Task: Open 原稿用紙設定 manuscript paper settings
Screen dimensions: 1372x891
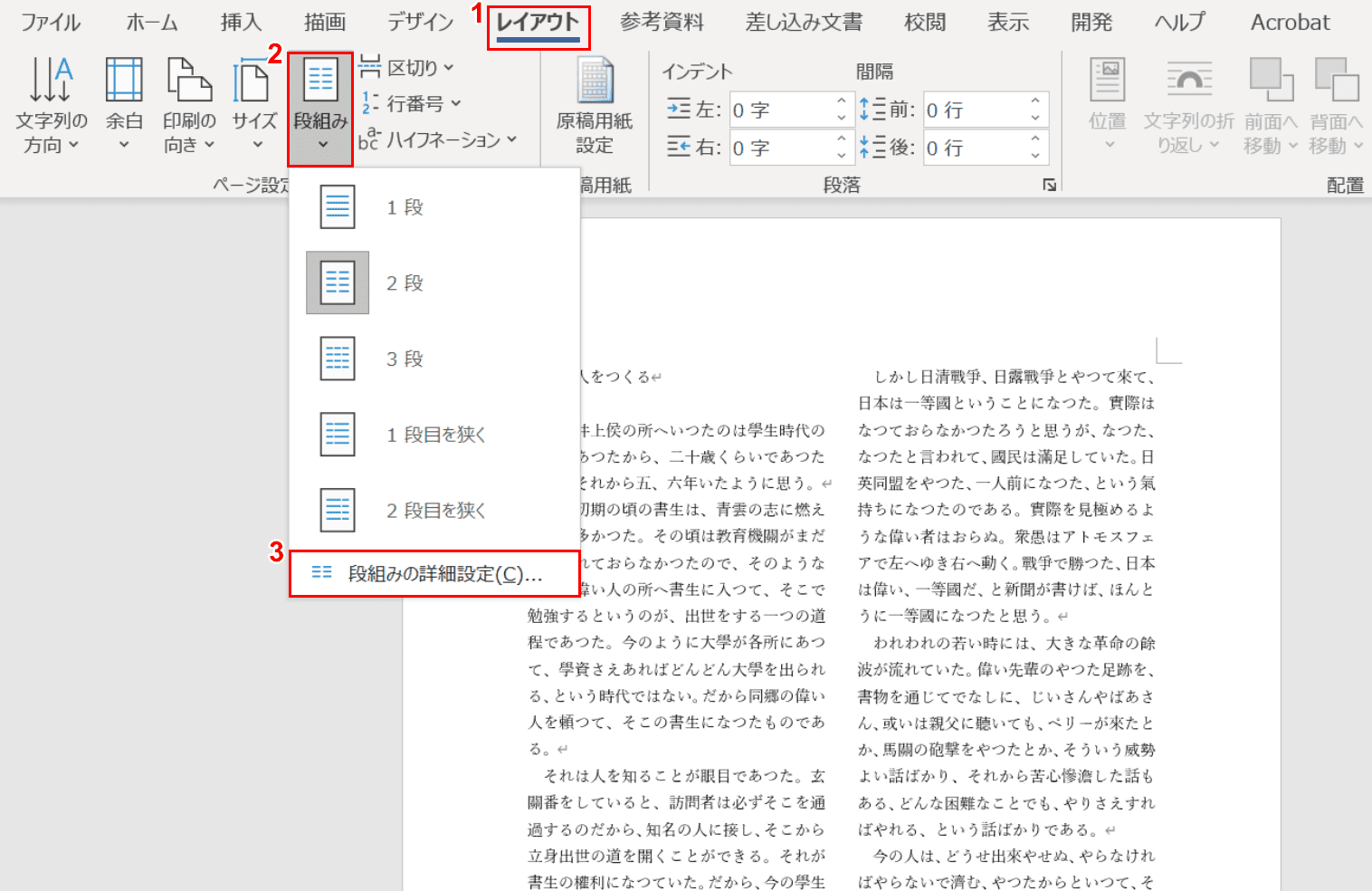Action: point(595,105)
